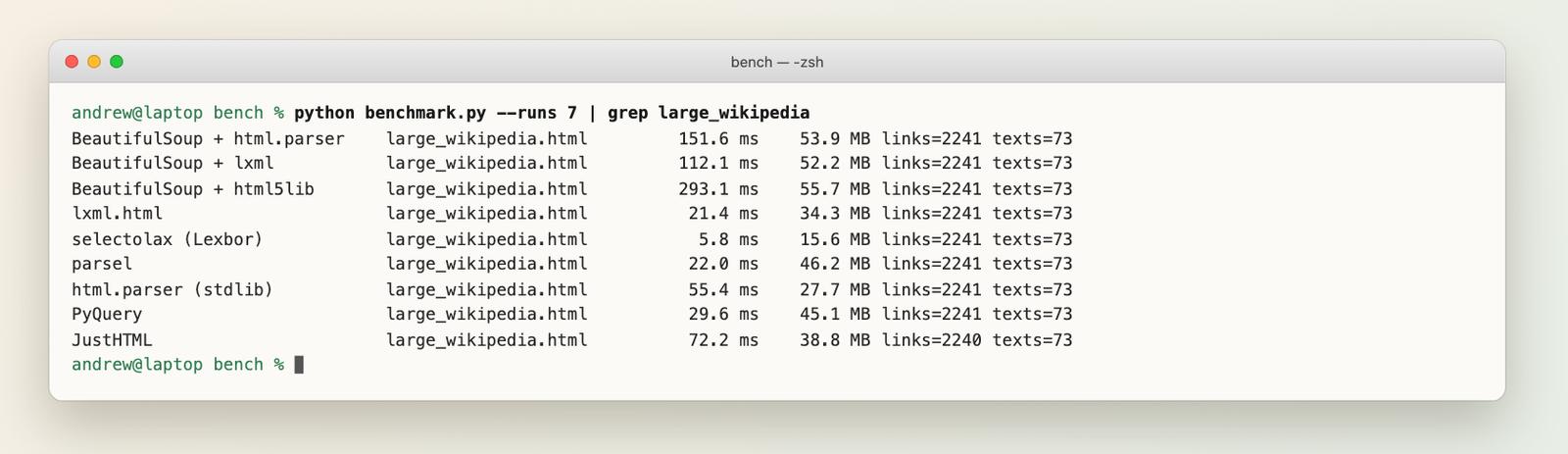Click the '55.7 MB' memory value
The height and width of the screenshot is (454, 1568).
pyautogui.click(x=835, y=188)
